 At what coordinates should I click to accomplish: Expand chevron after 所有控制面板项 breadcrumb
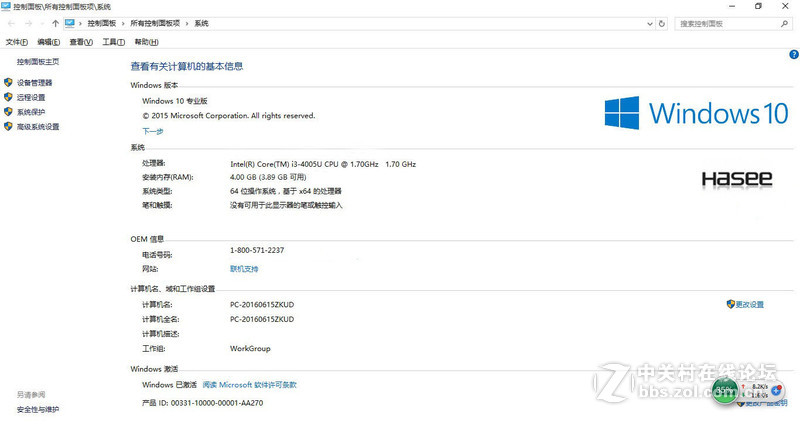[x=187, y=23]
